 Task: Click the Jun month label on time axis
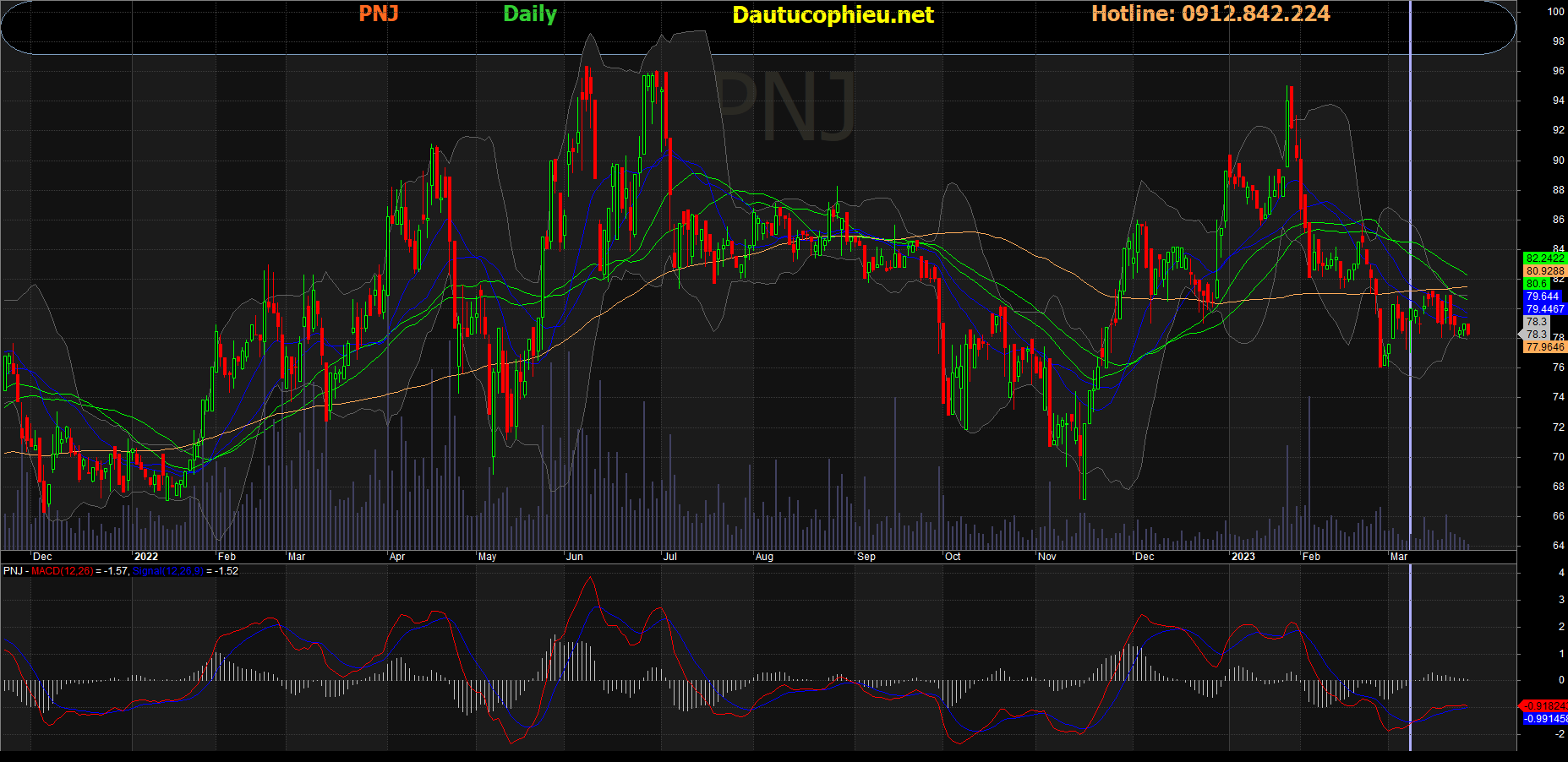[575, 557]
